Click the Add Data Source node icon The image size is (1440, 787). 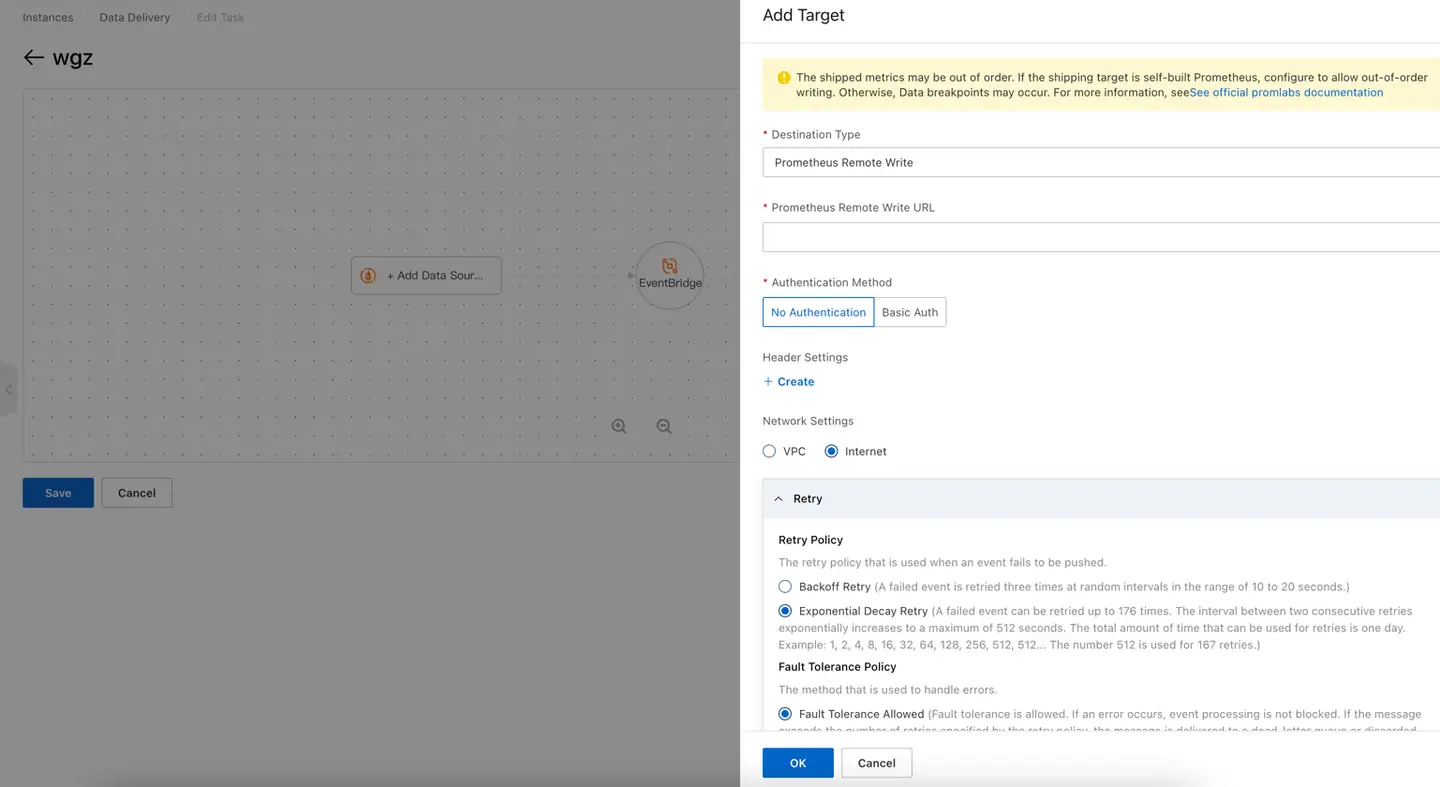(368, 276)
